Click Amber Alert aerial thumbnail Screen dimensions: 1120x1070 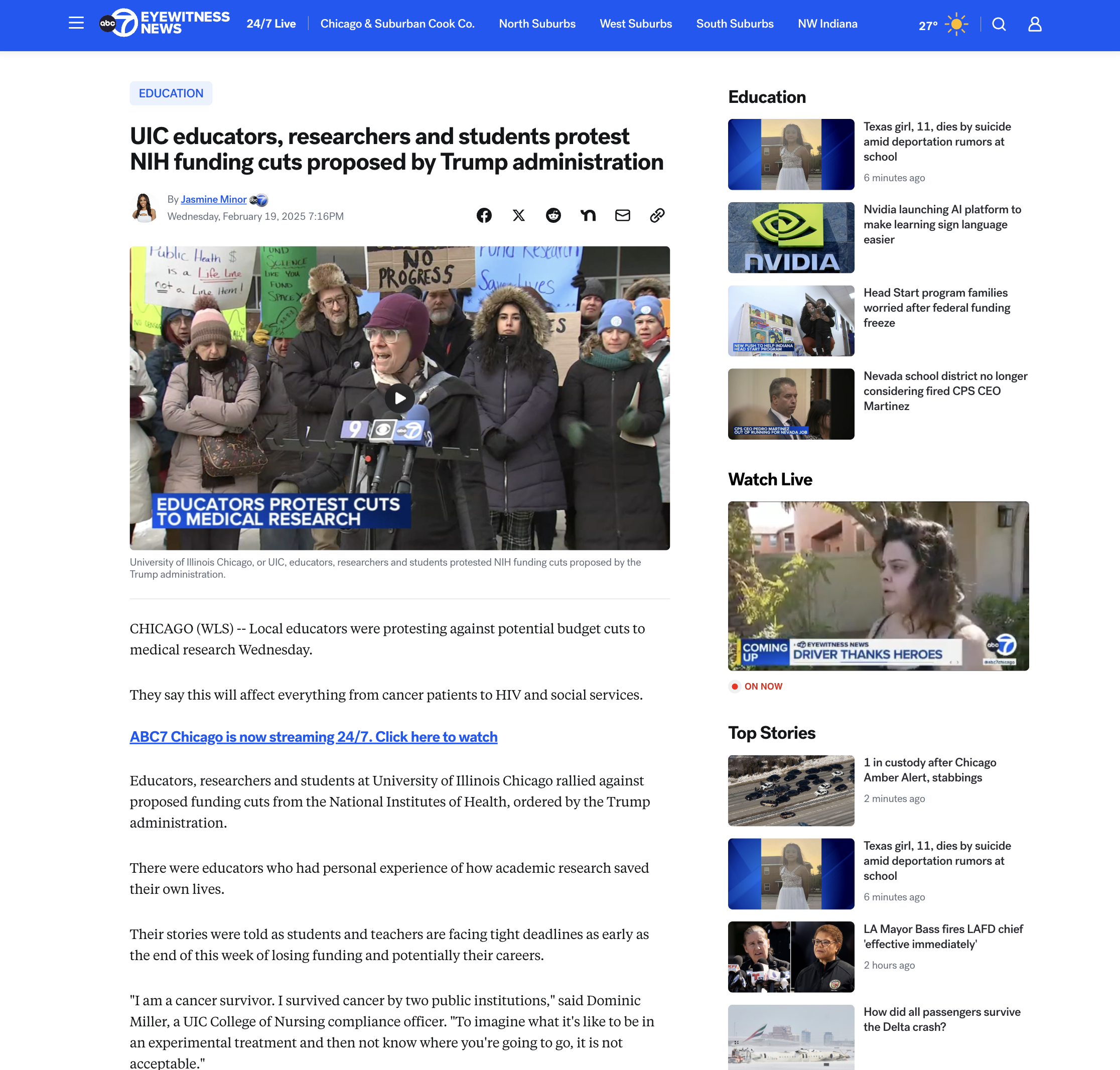point(791,791)
